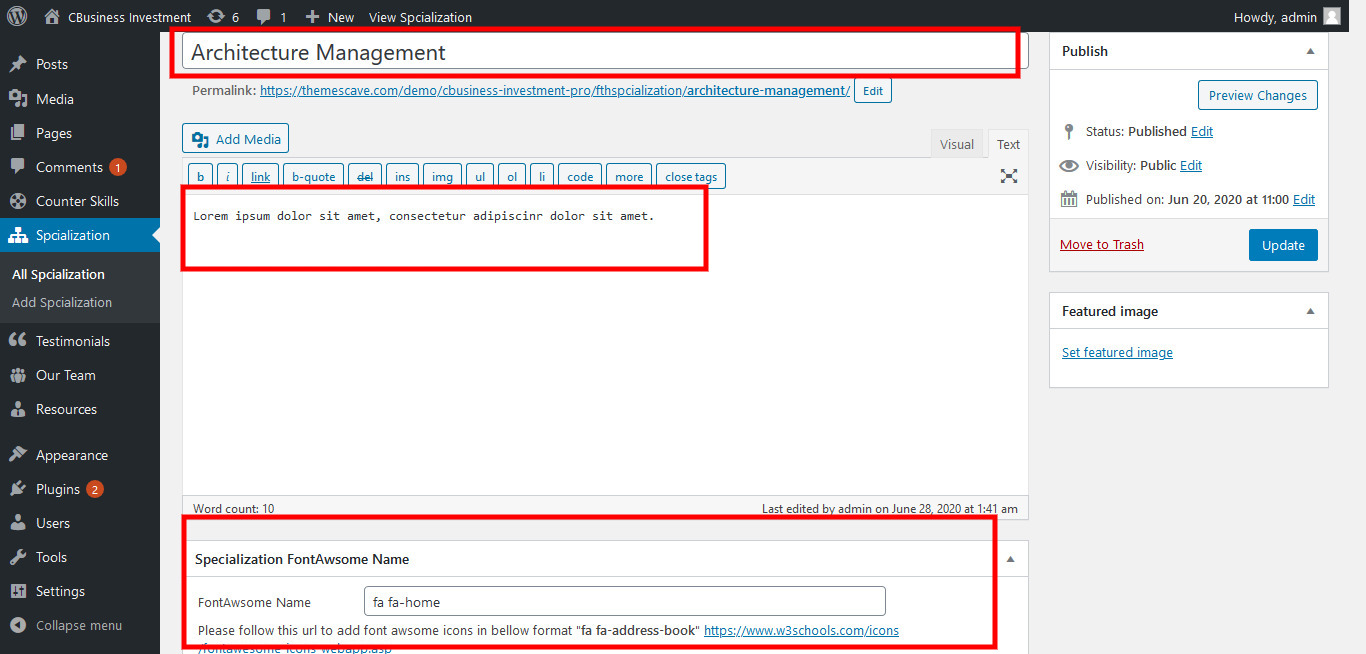Click the Resources person icon
Image resolution: width=1366 pixels, height=654 pixels.
18,409
